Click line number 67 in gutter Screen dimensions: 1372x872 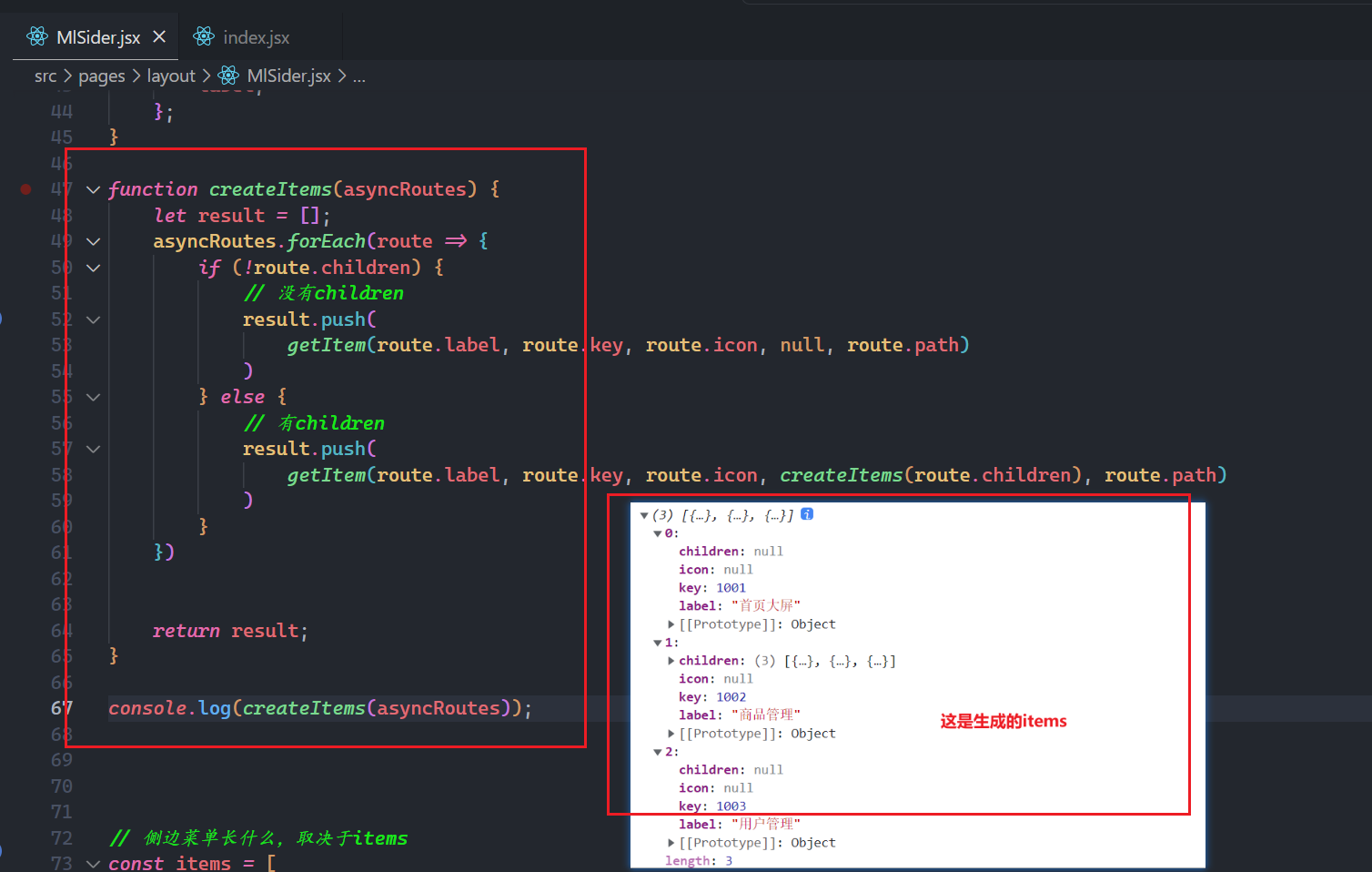click(62, 708)
